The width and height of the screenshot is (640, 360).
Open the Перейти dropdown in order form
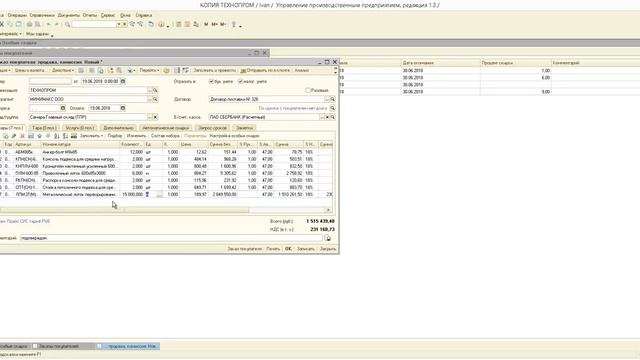coord(149,71)
